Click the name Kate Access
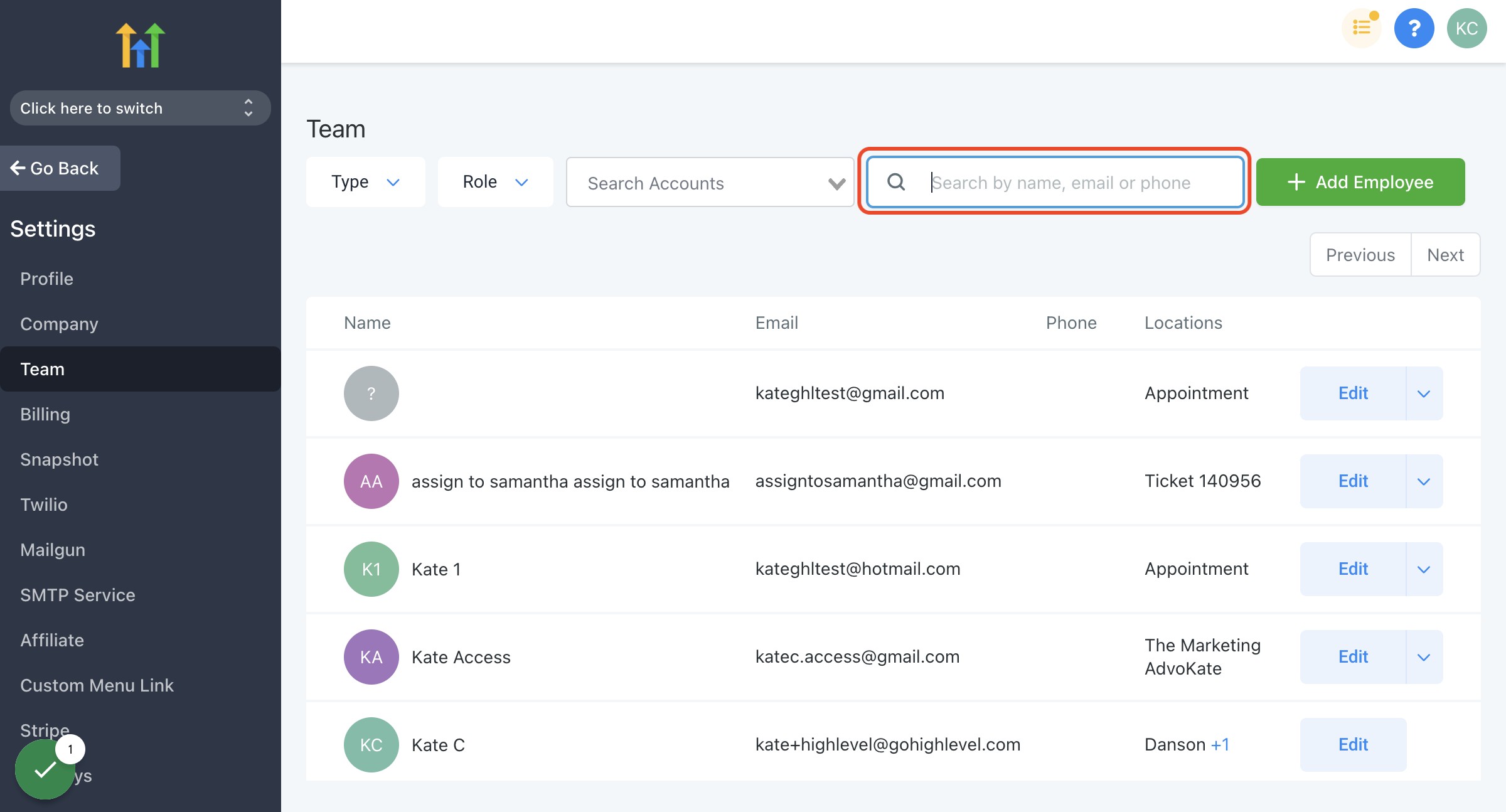The image size is (1506, 812). [x=461, y=657]
